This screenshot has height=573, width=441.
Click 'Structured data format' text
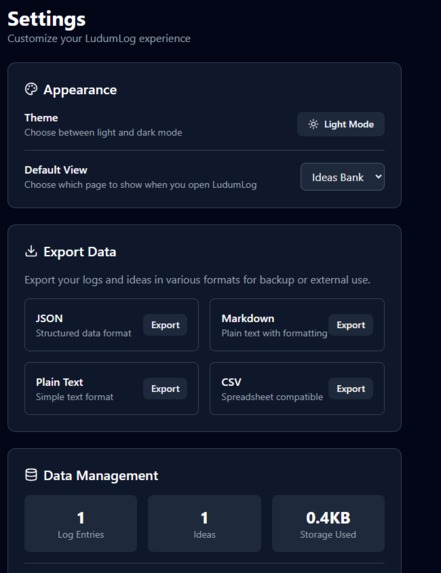pos(83,333)
